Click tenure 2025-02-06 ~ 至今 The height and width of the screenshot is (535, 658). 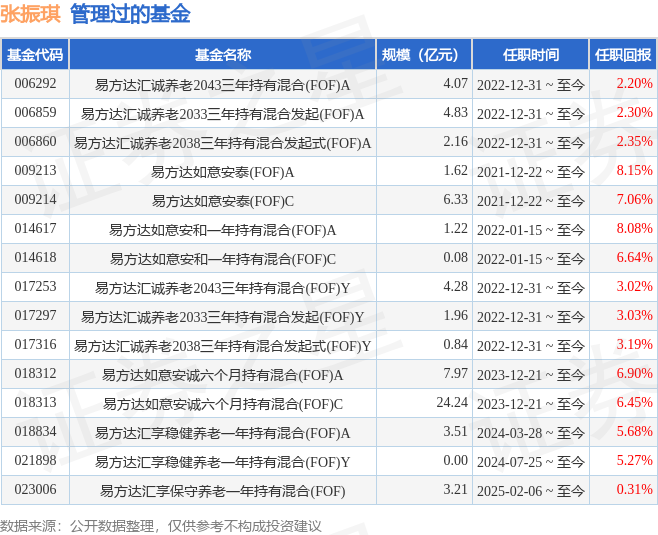pyautogui.click(x=531, y=491)
